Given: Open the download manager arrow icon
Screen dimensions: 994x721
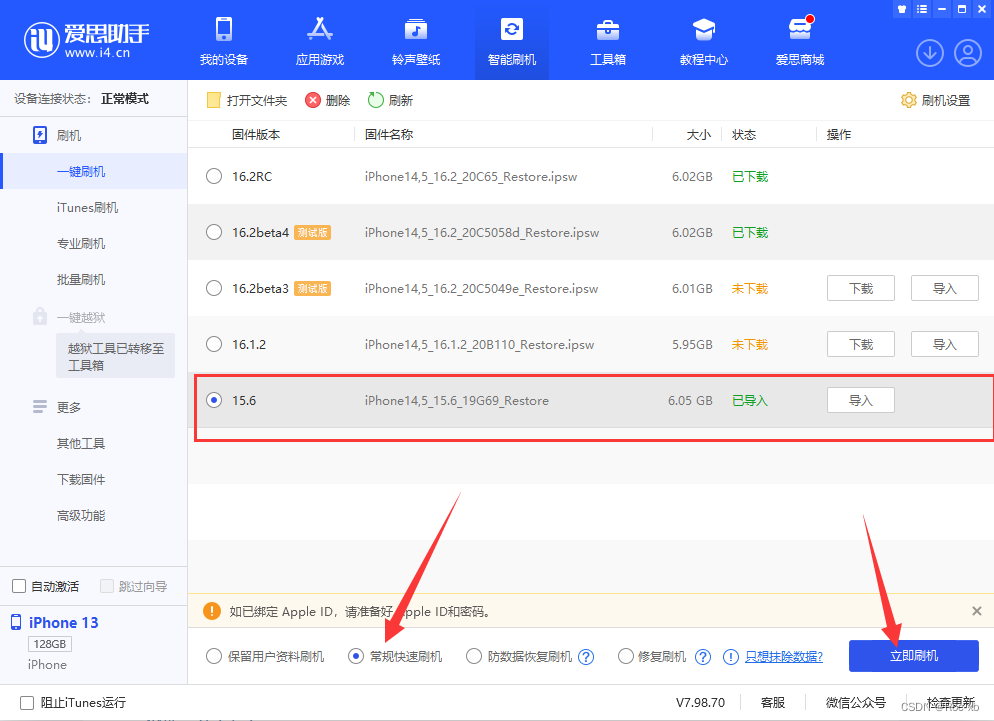Looking at the screenshot, I should pos(929,53).
